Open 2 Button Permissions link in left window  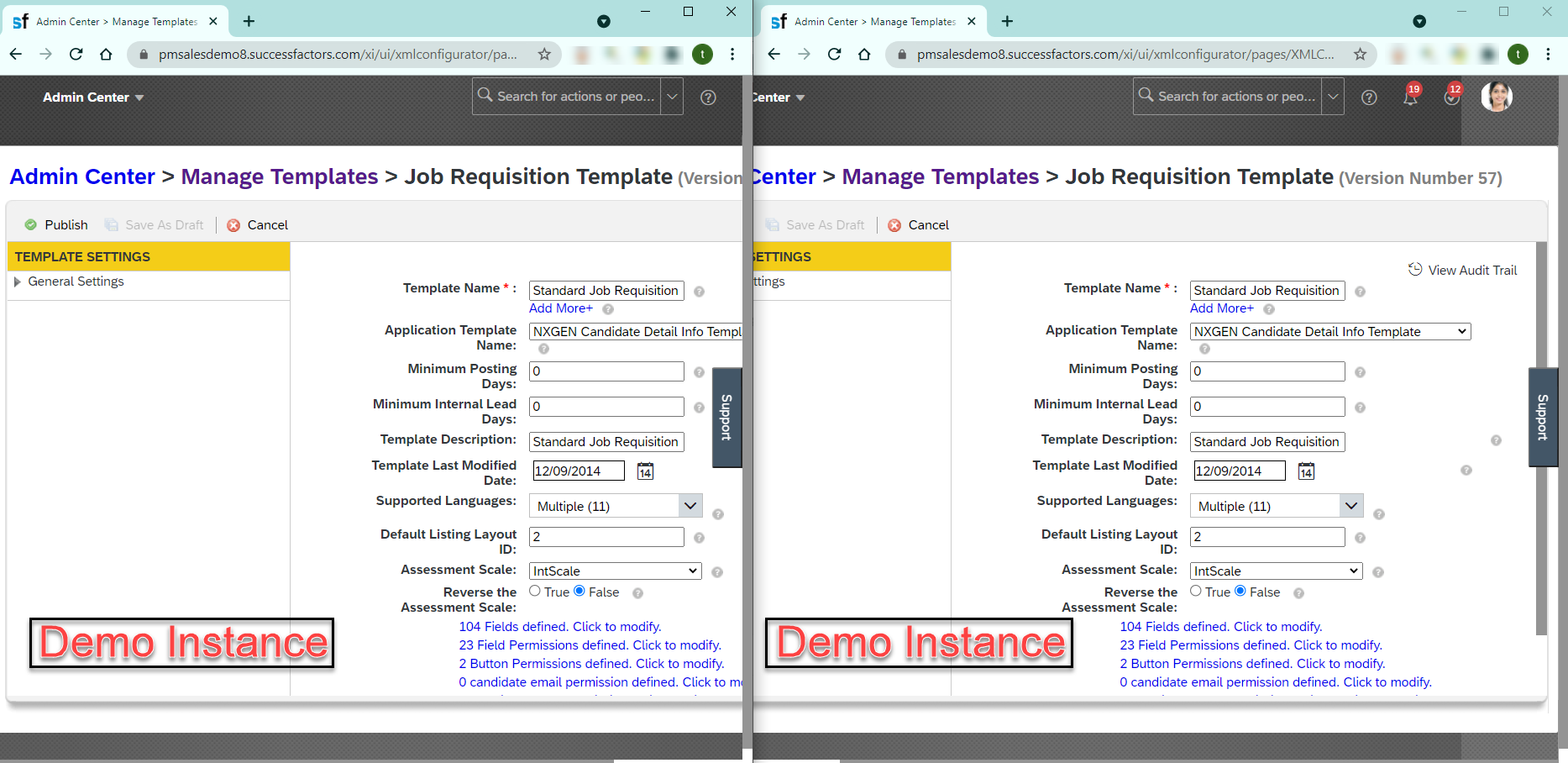(x=591, y=664)
